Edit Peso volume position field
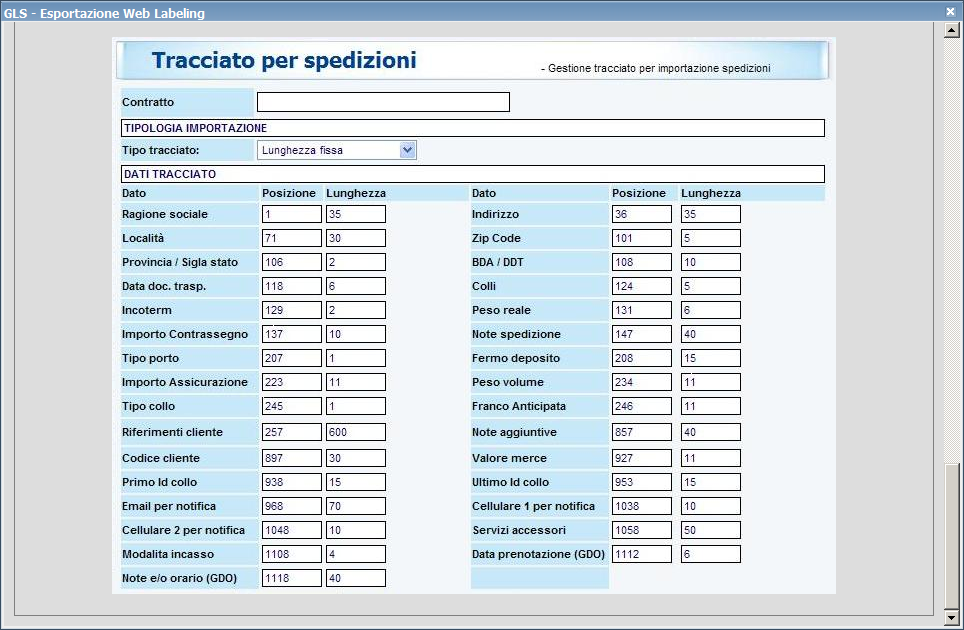The height and width of the screenshot is (630, 964). coord(642,382)
